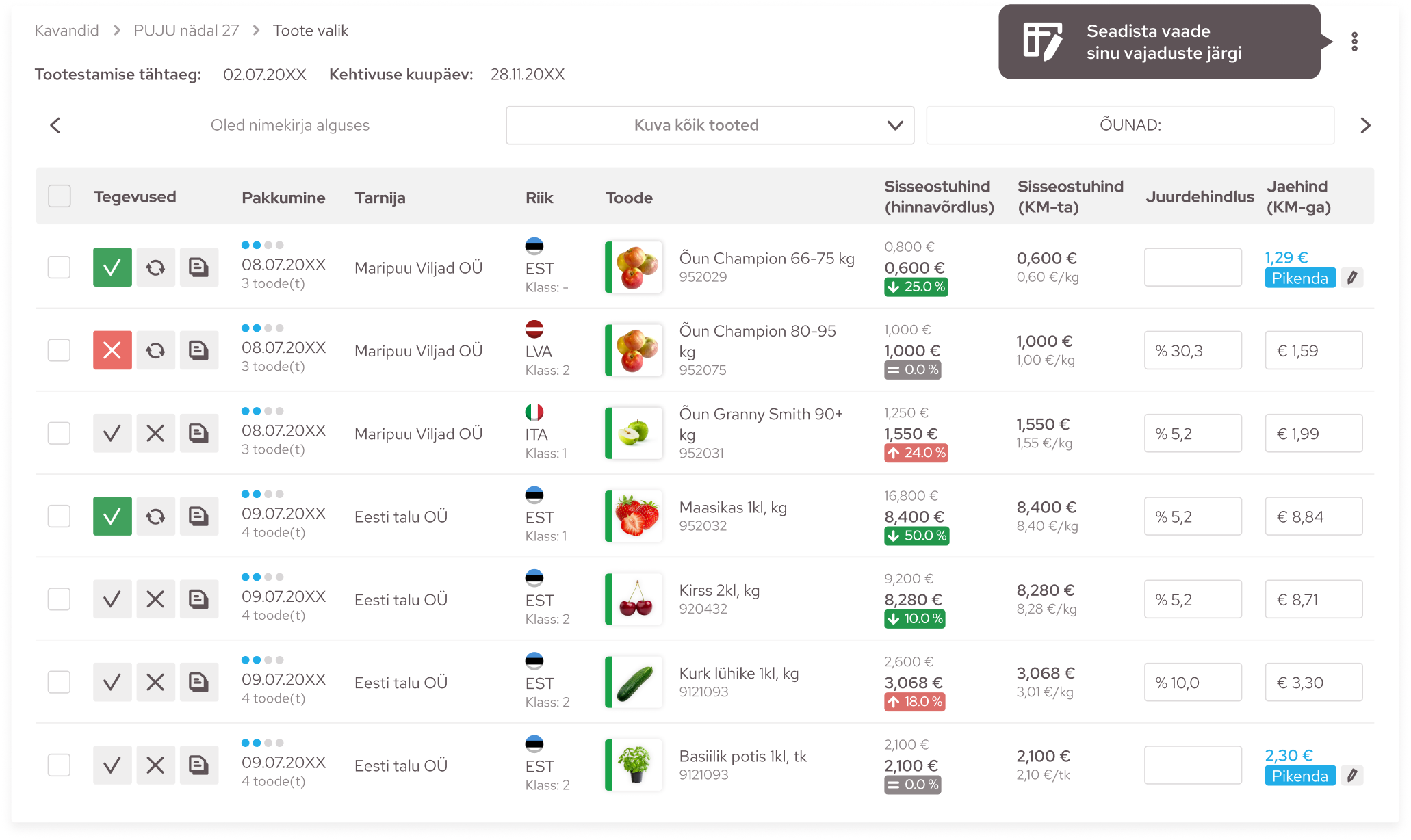
Task: Click the undo refresh icon in Maasikas row
Action: [155, 516]
